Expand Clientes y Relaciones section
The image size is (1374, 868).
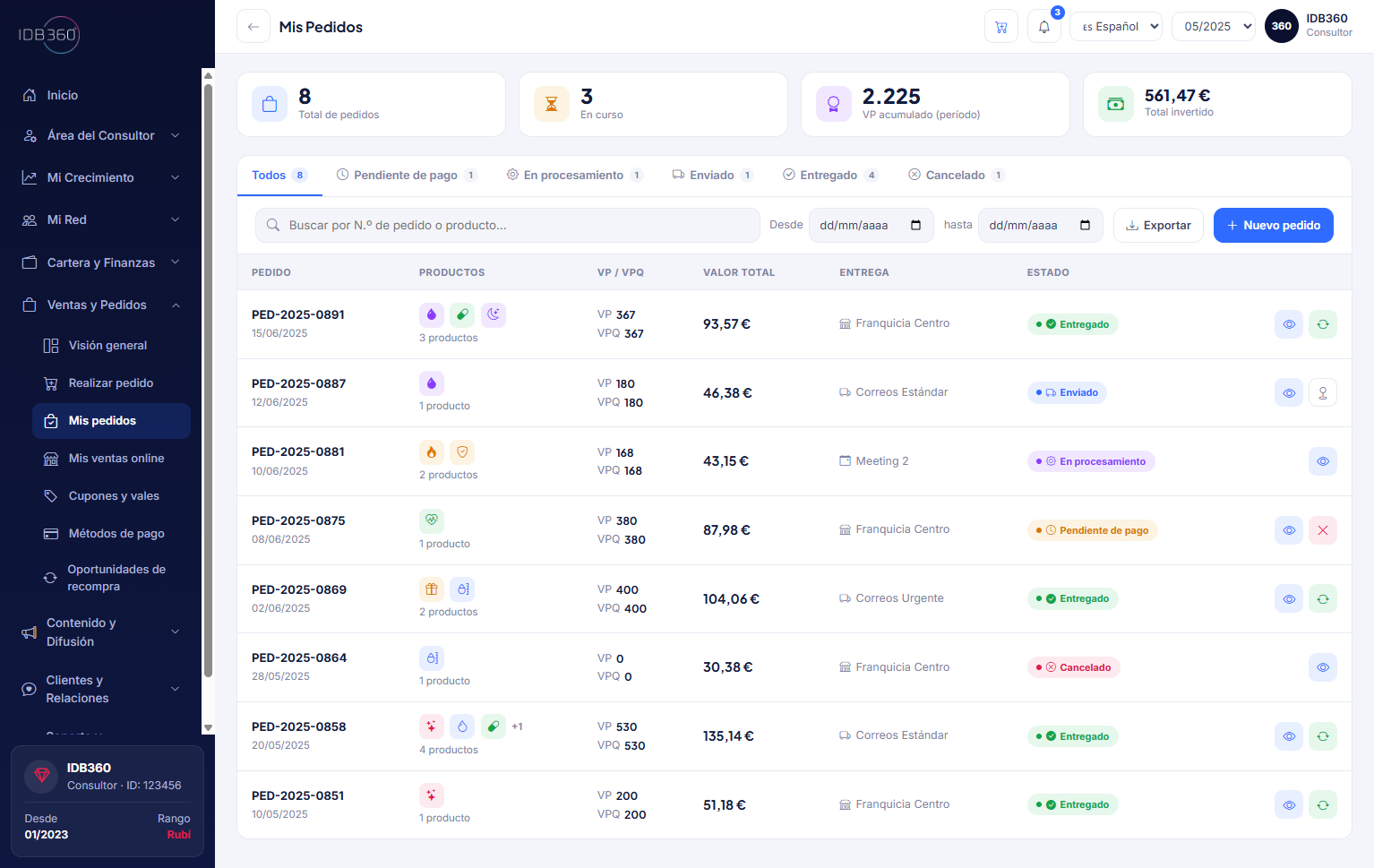point(101,690)
